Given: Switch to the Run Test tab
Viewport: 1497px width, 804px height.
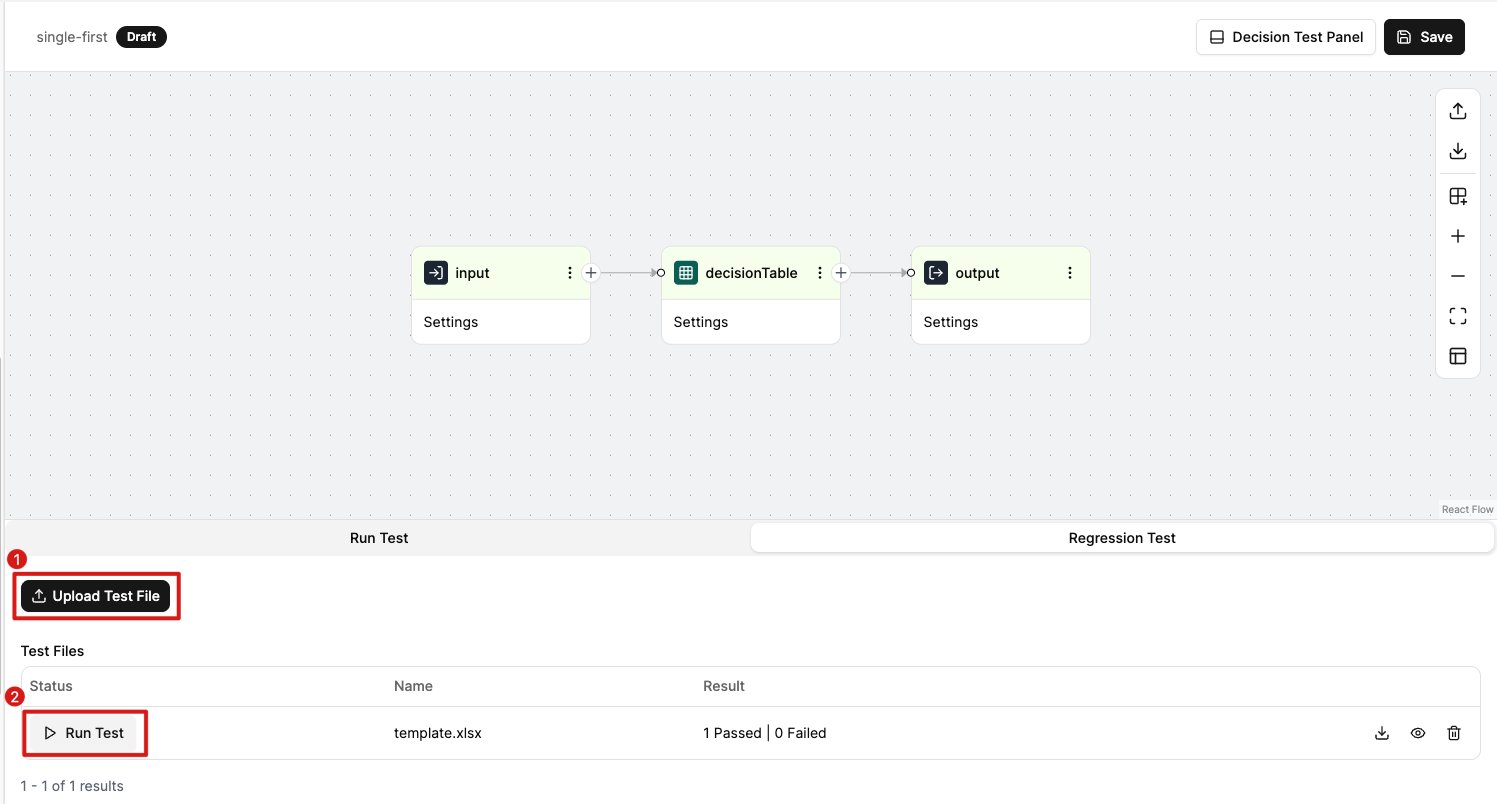Looking at the screenshot, I should 379,538.
